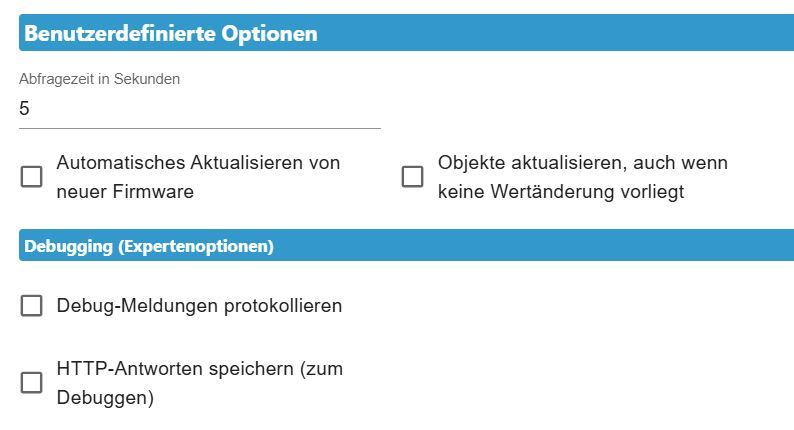Viewport: 794px width, 430px height.
Task: Click the 'Abfragezeit in Sekunden' label
Action: 99,79
